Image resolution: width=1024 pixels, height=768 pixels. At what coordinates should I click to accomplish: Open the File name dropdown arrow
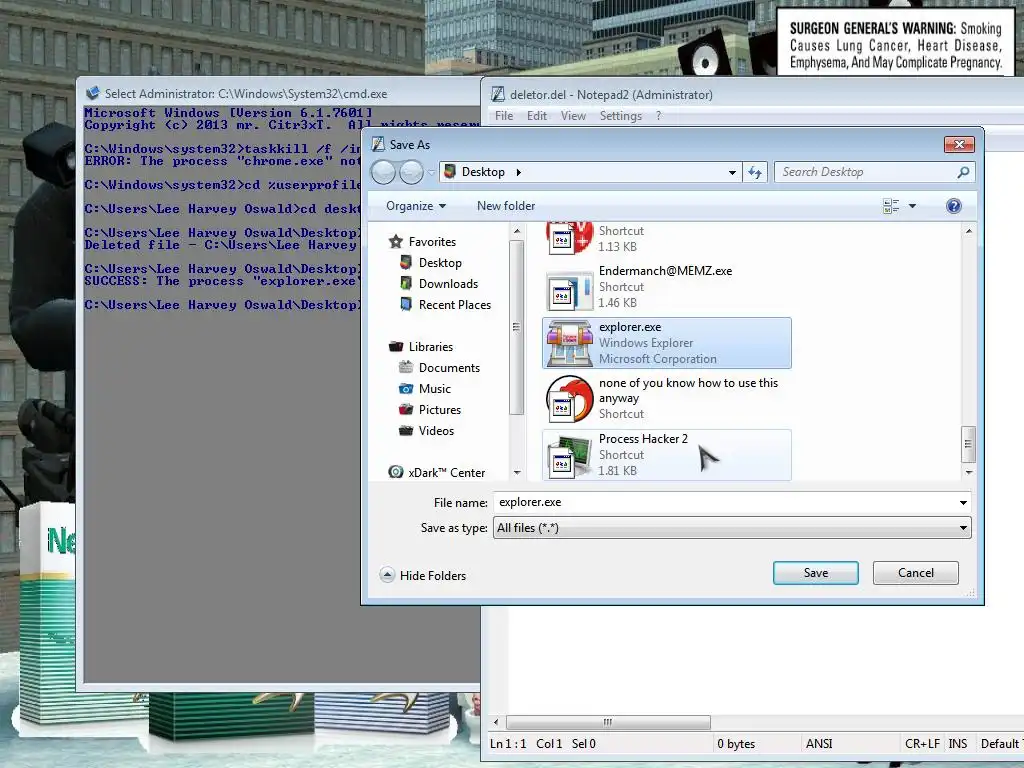[963, 502]
